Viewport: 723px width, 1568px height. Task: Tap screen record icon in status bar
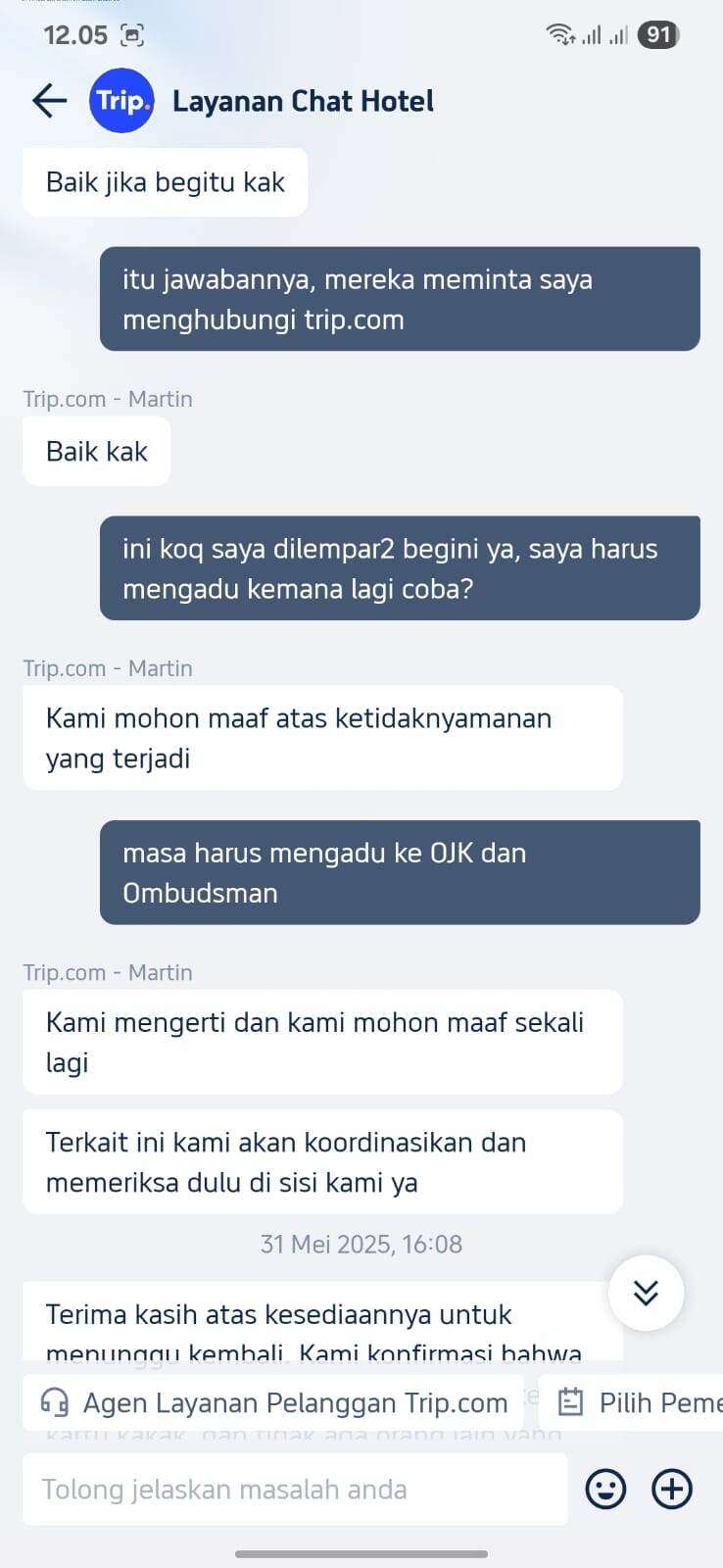point(131,35)
